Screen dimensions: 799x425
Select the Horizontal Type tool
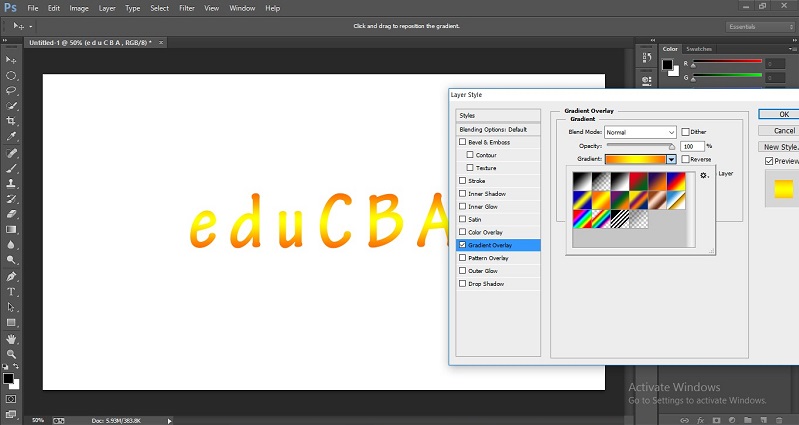tap(11, 292)
